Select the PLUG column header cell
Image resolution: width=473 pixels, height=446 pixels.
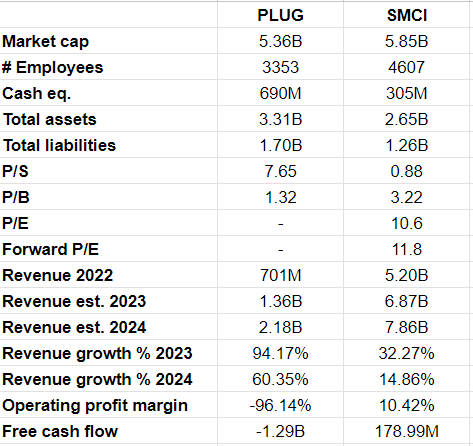(280, 15)
